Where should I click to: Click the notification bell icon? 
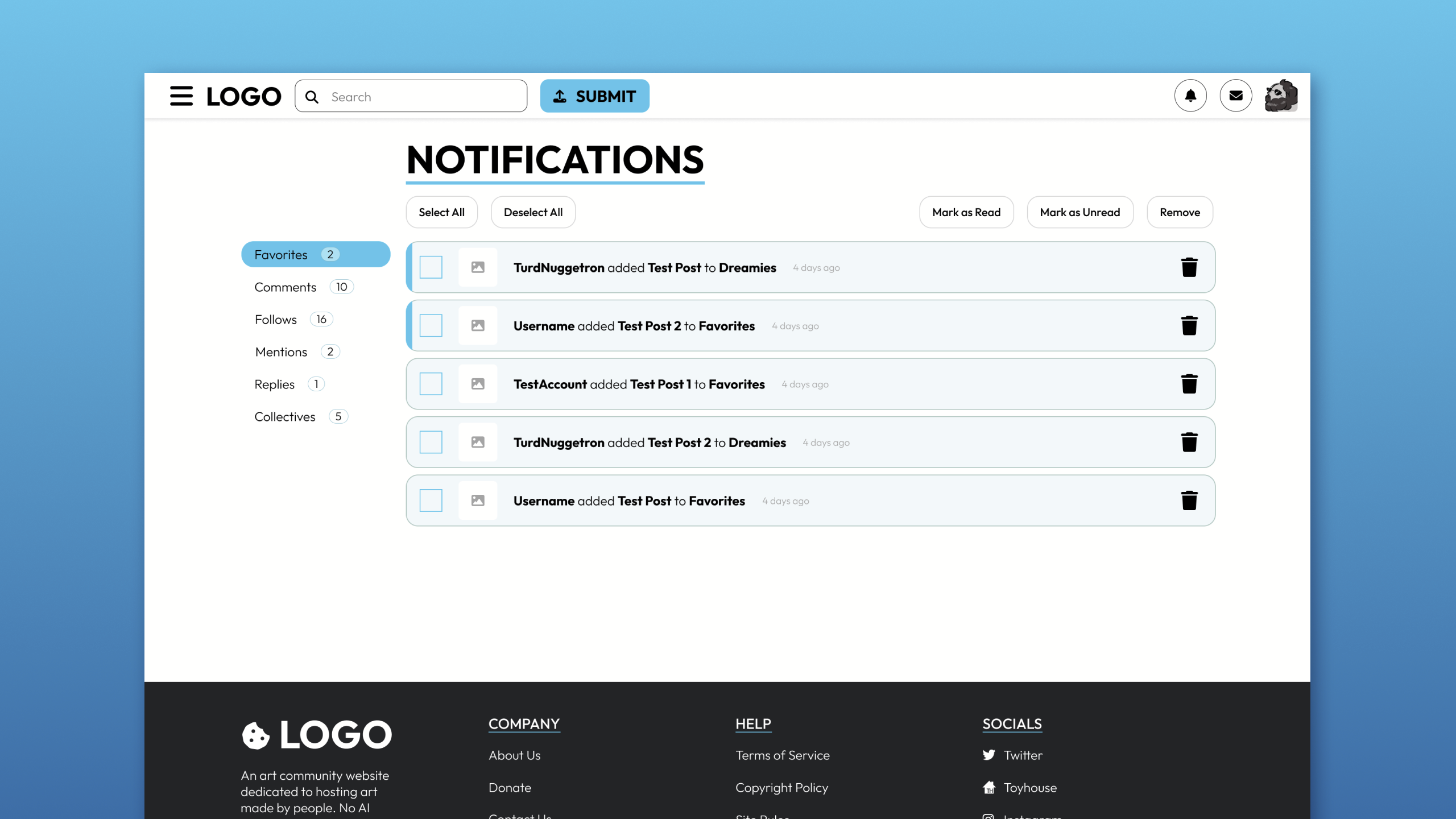[1190, 96]
